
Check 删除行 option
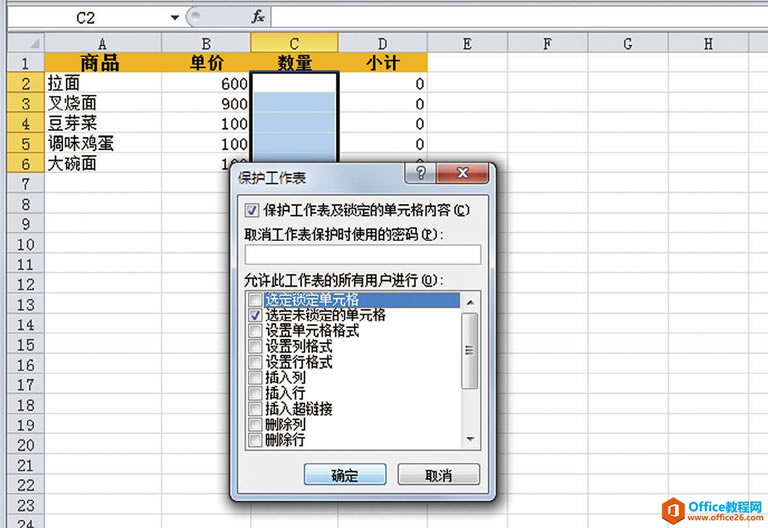click(x=255, y=440)
